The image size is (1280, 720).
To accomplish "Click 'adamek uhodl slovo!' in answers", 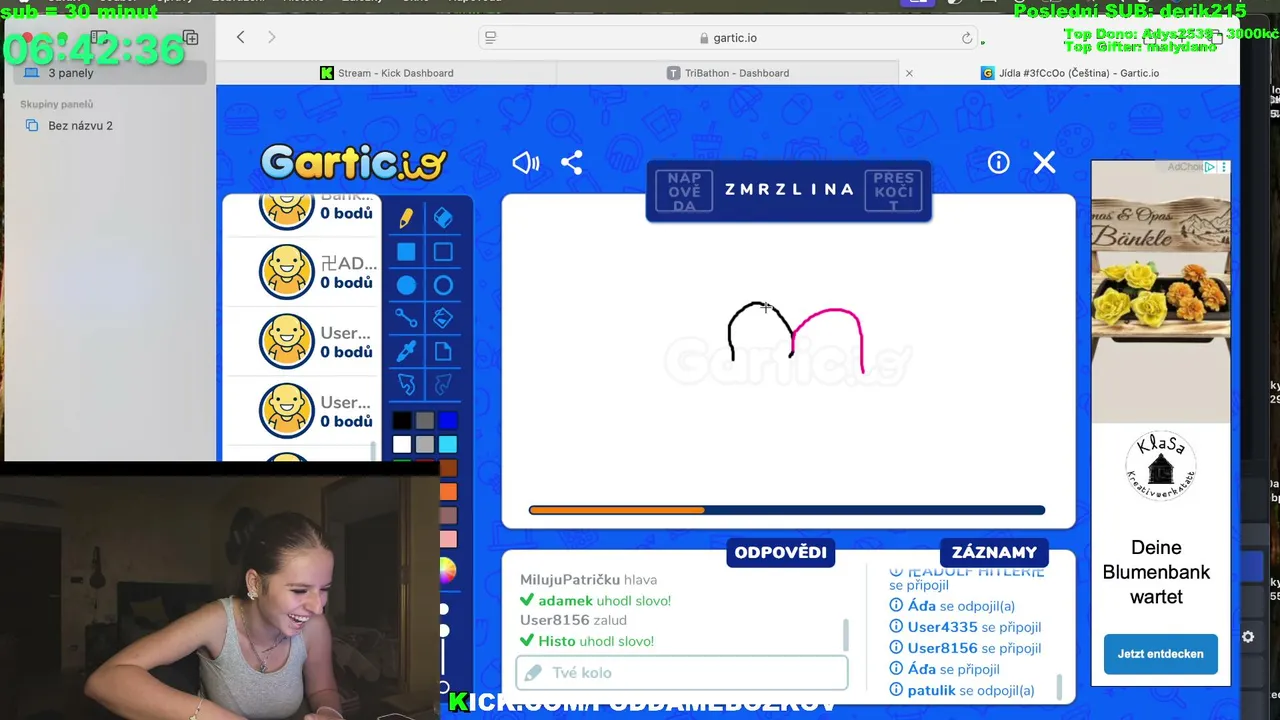I will click(x=595, y=600).
